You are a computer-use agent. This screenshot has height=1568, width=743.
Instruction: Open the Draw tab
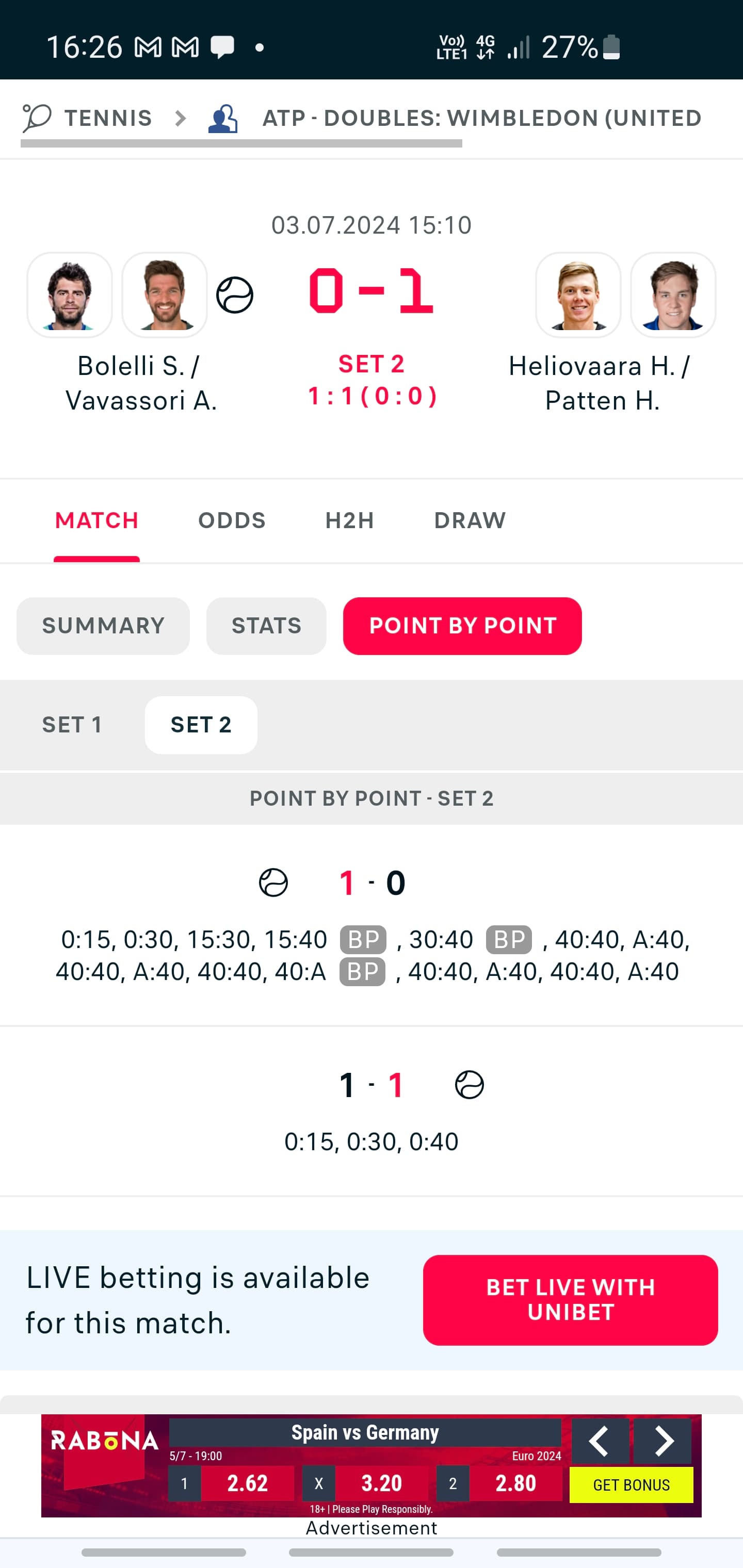click(470, 520)
